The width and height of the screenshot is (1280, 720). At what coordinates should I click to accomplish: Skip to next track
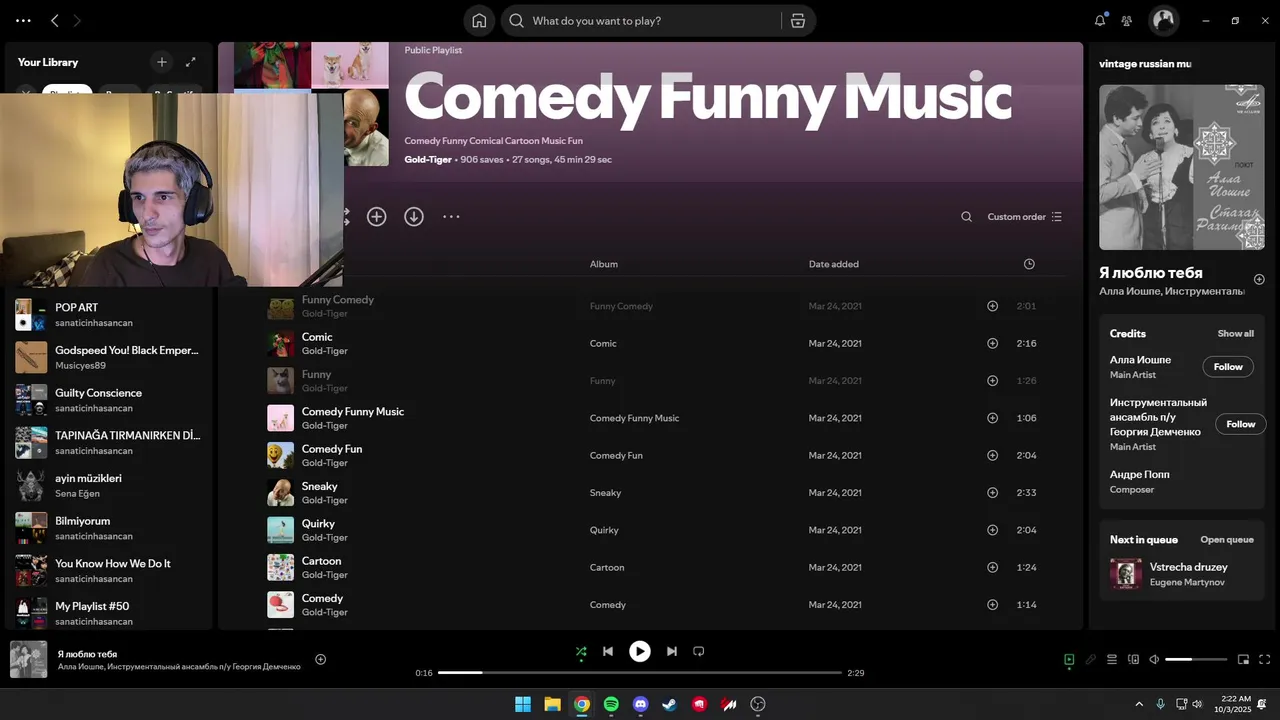[x=672, y=651]
